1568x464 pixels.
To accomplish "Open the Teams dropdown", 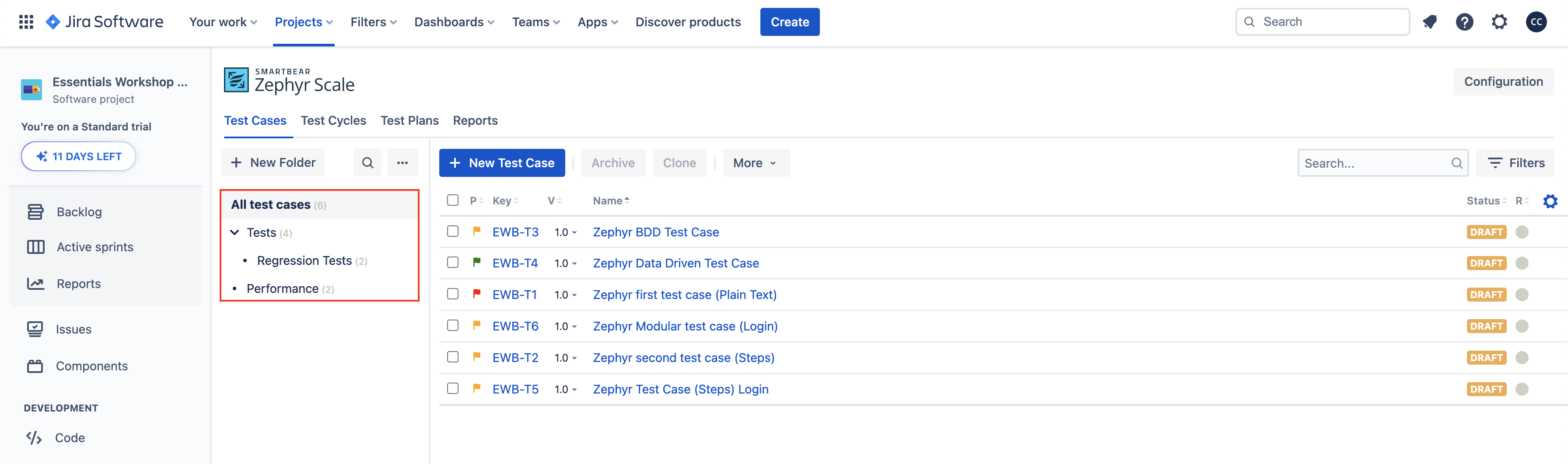I will (x=535, y=22).
